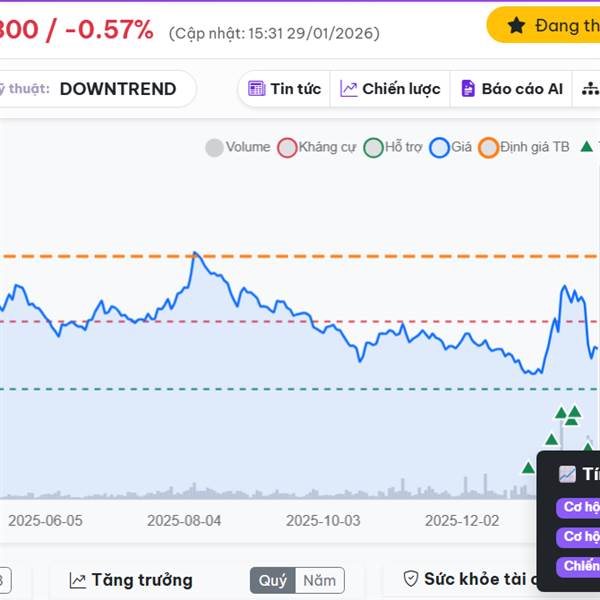Click the Báo cáo AI document icon
Screen dimensions: 600x600
click(467, 89)
